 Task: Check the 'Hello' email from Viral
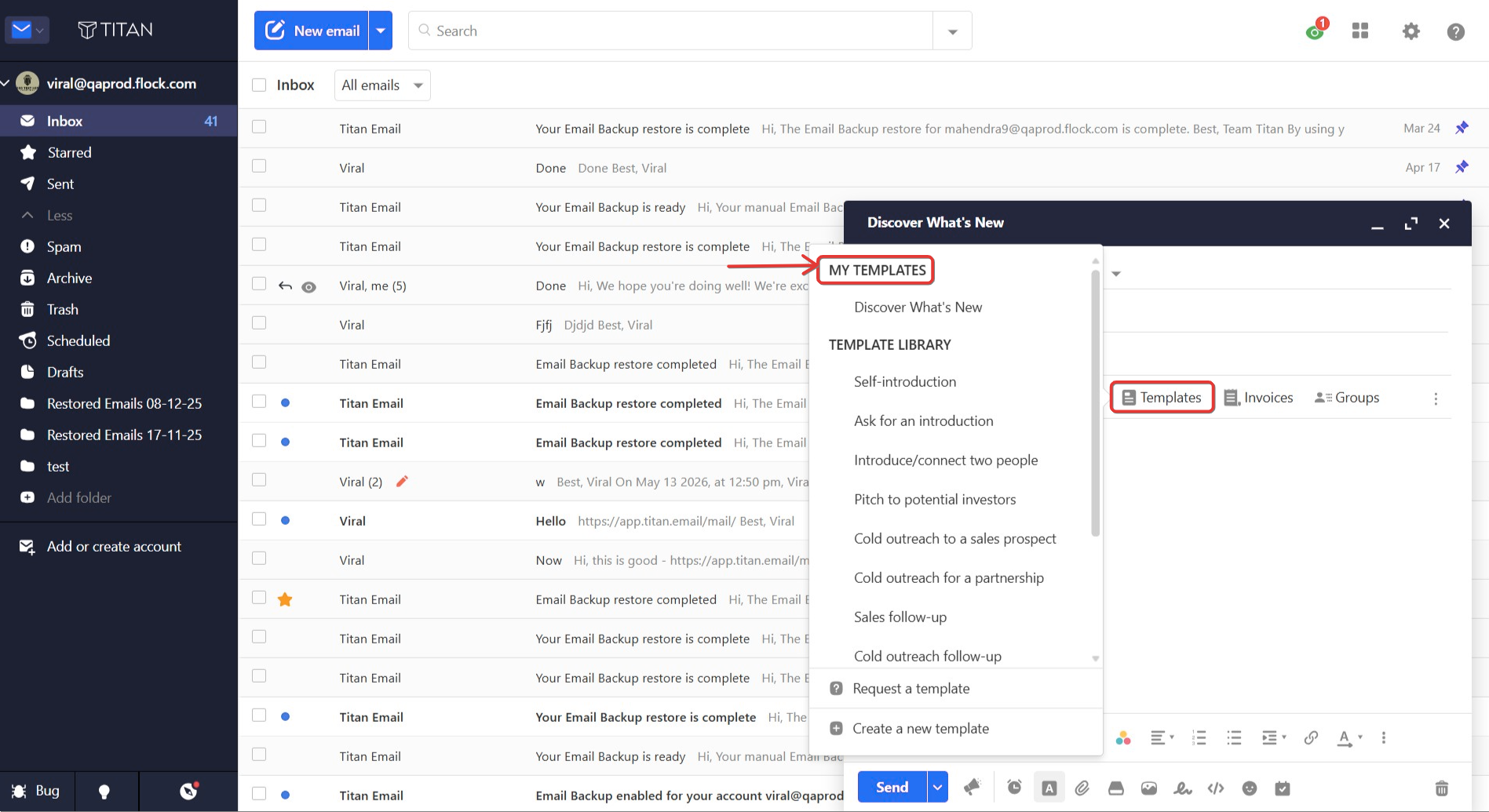tap(259, 519)
